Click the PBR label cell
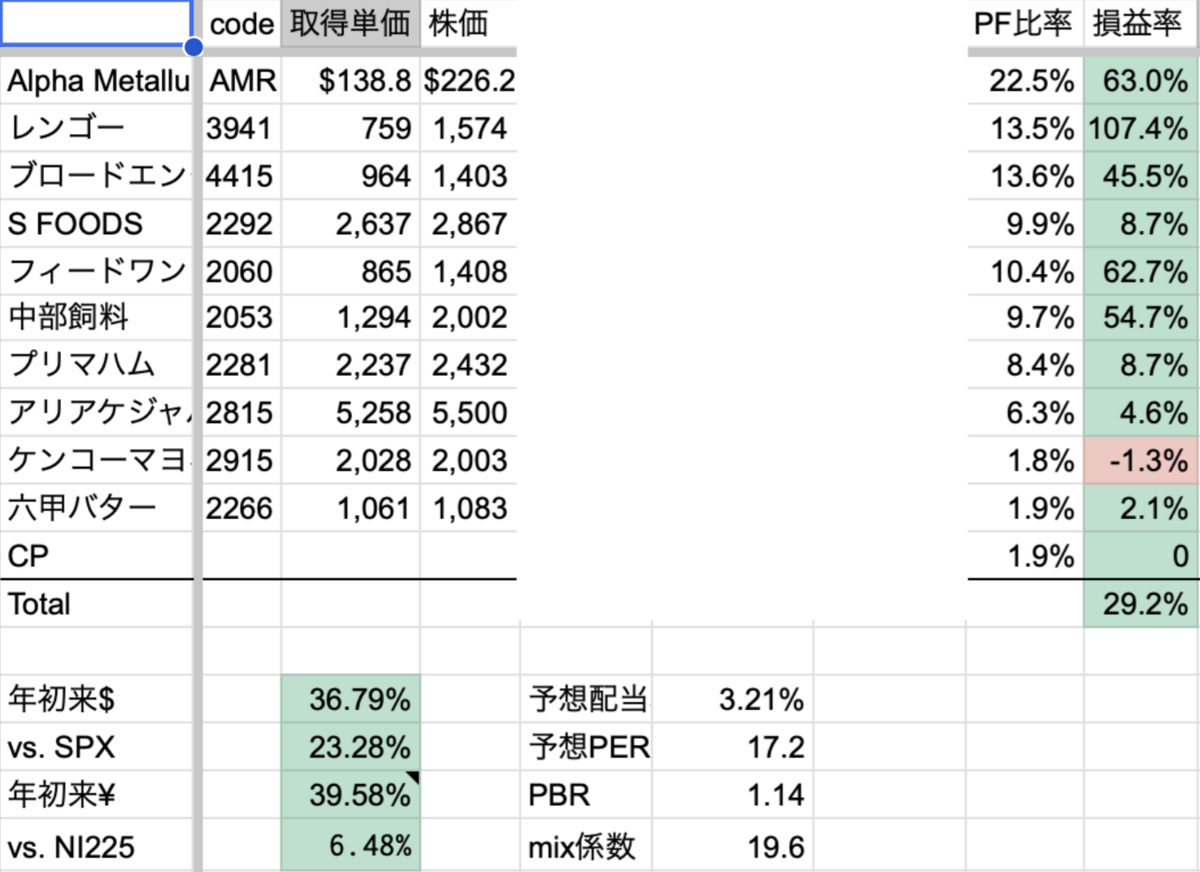 (x=586, y=796)
